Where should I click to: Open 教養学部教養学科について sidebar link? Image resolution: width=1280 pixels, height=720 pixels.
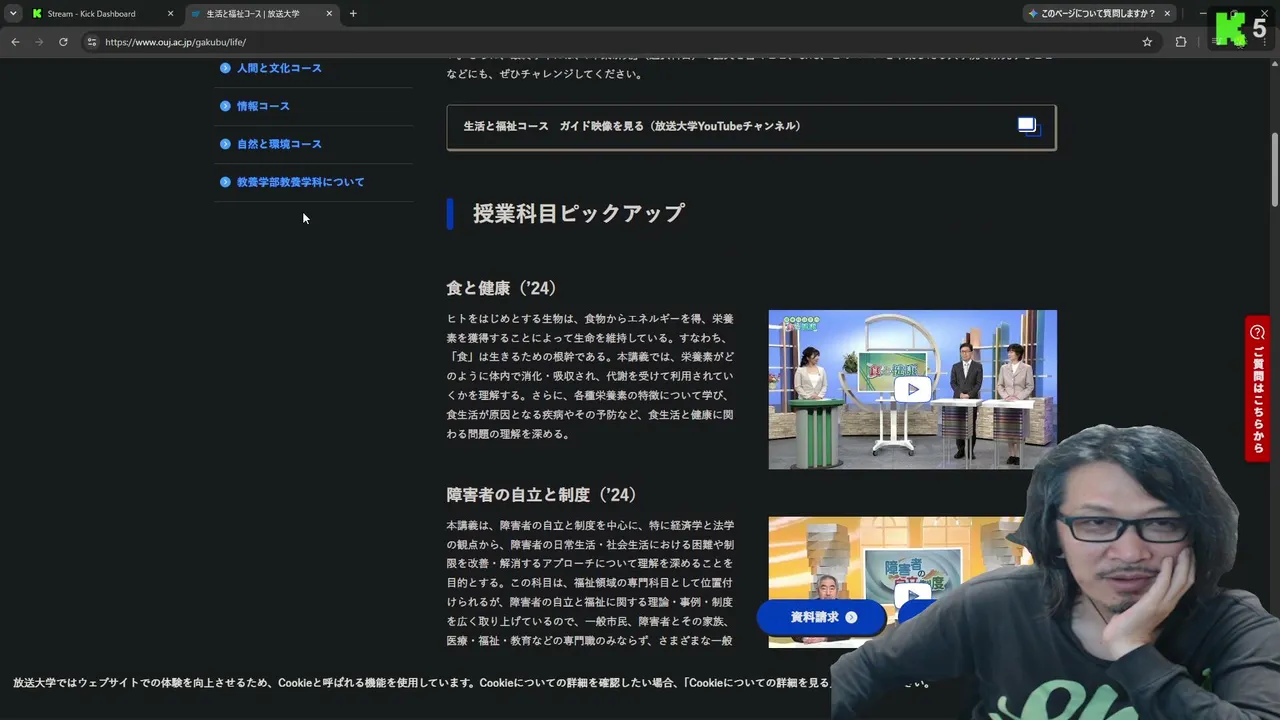coord(300,182)
